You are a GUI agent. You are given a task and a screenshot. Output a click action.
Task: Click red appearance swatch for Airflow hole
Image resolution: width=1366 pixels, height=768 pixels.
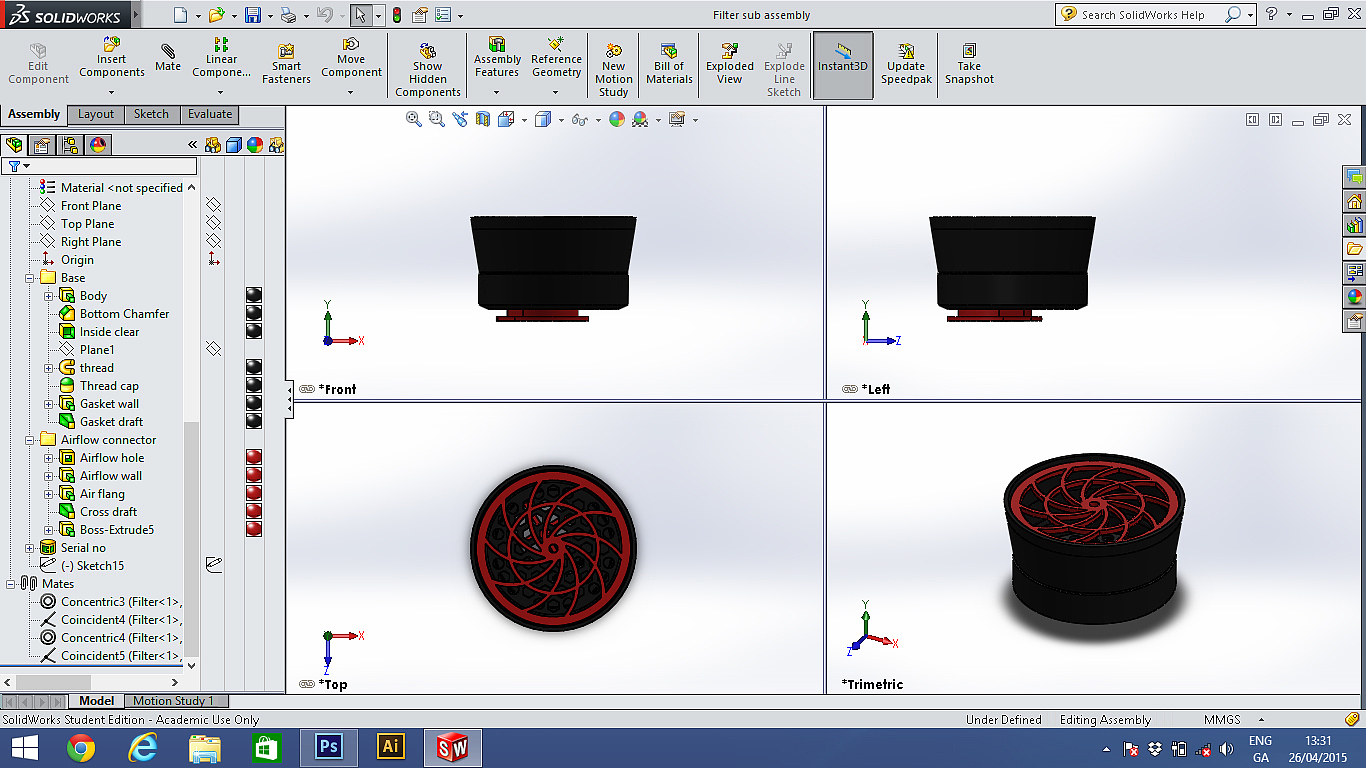coord(254,458)
